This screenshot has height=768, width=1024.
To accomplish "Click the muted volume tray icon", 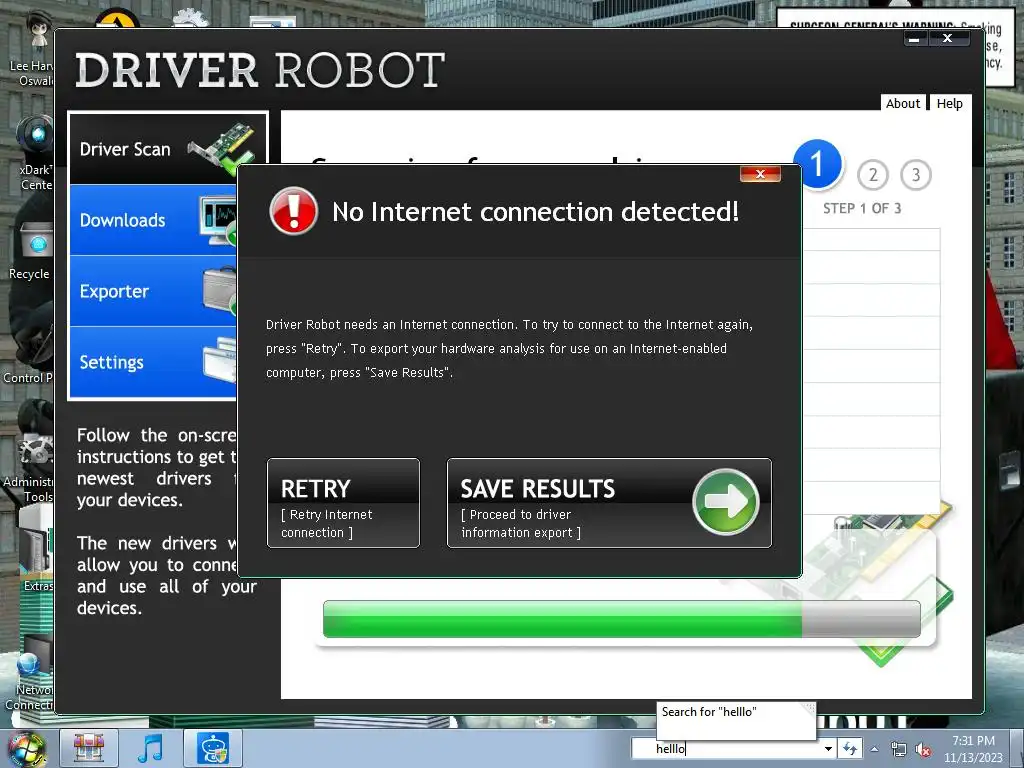I will [923, 750].
